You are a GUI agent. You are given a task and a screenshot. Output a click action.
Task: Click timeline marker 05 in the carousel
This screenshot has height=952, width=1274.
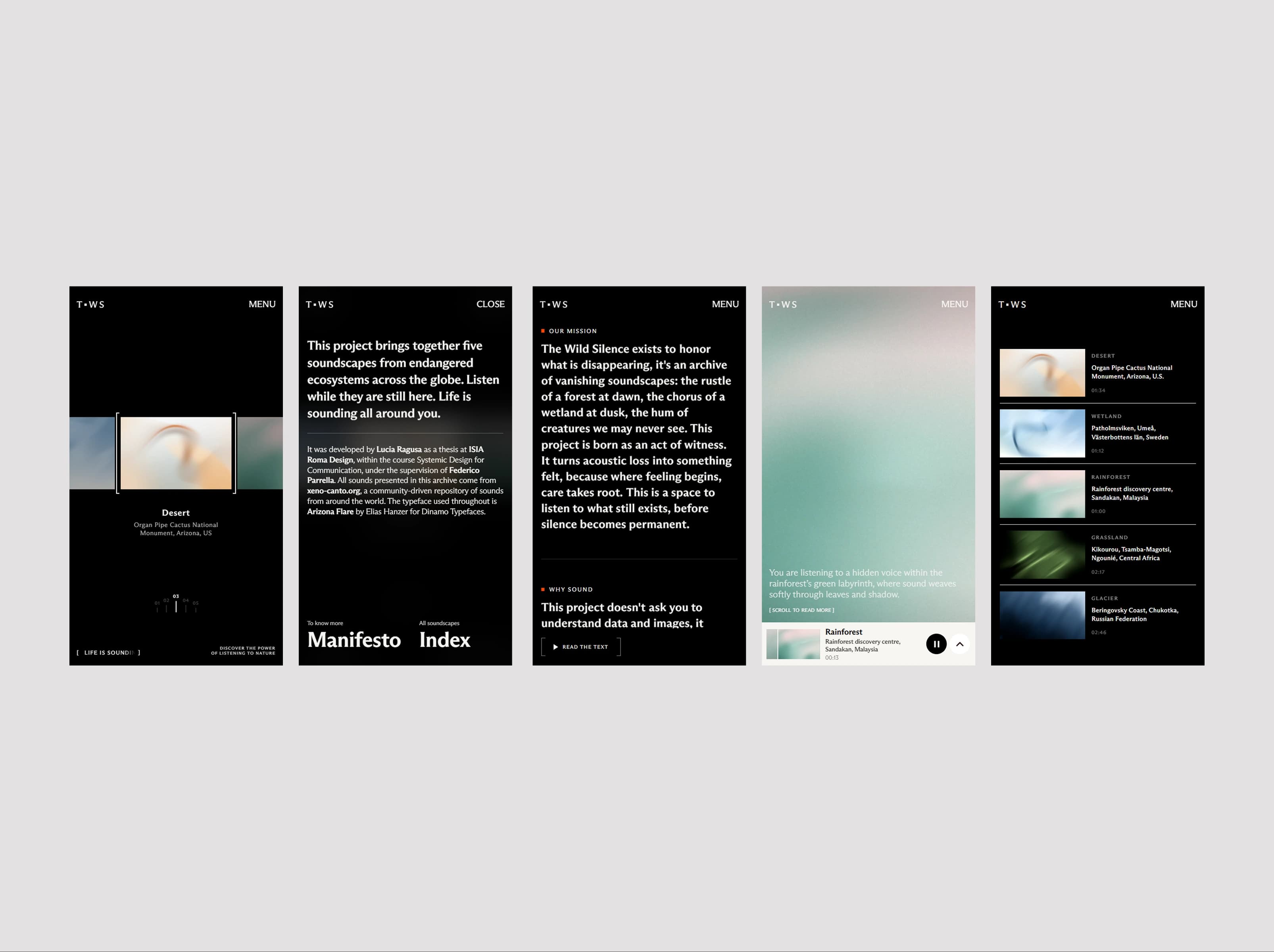coord(196,606)
